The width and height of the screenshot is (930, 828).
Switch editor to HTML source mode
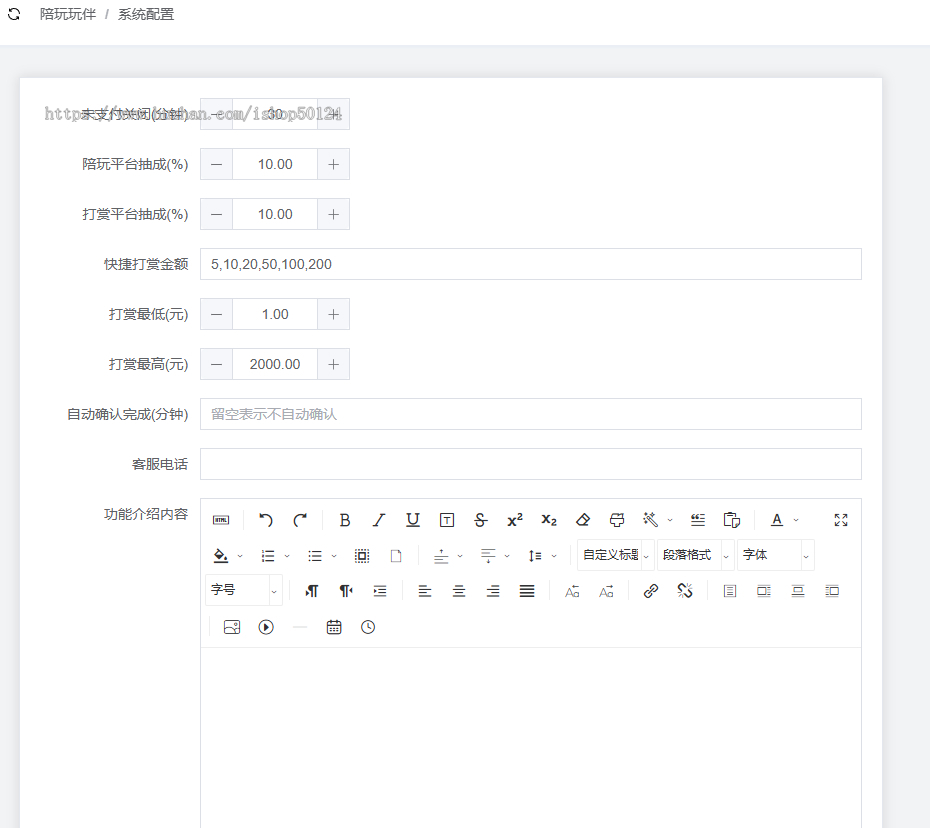pyautogui.click(x=221, y=520)
